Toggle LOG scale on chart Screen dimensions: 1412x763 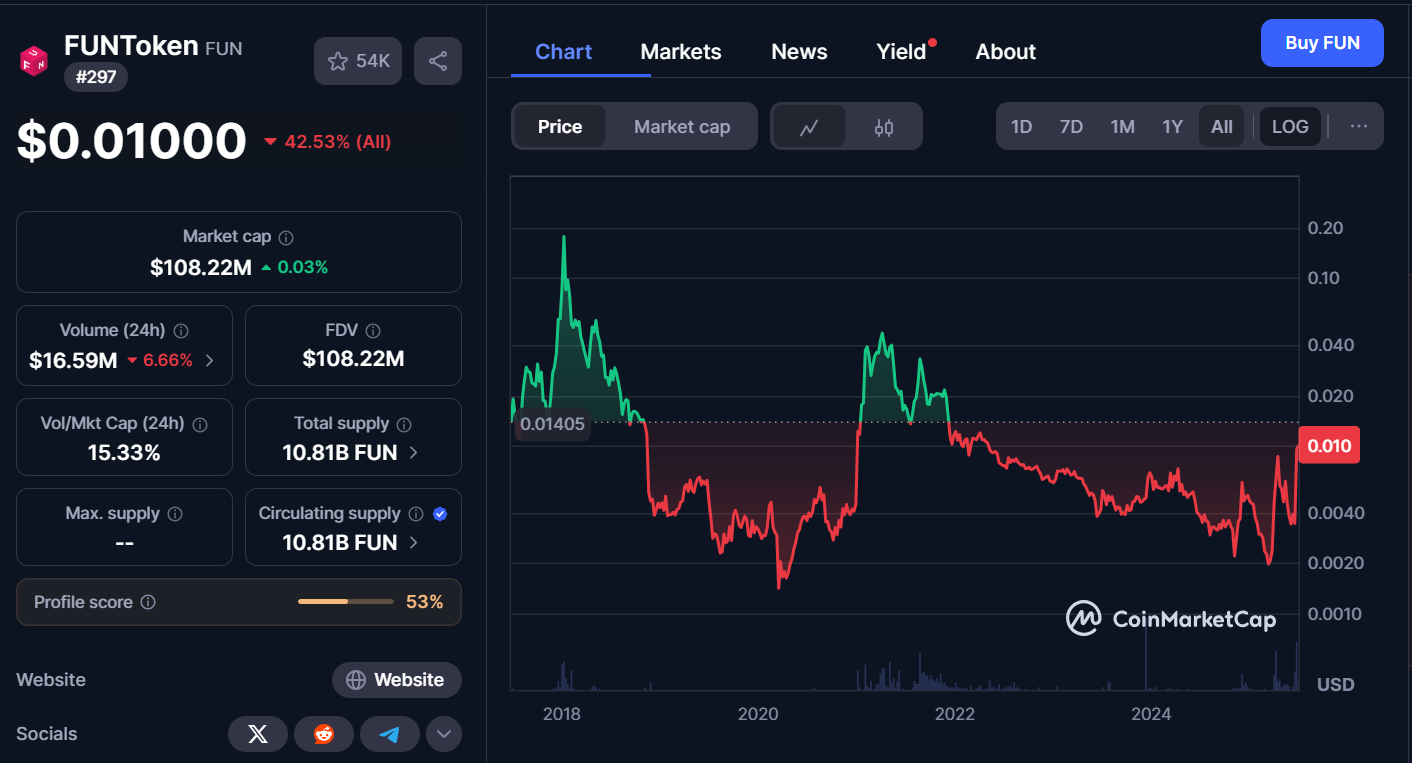tap(1290, 127)
